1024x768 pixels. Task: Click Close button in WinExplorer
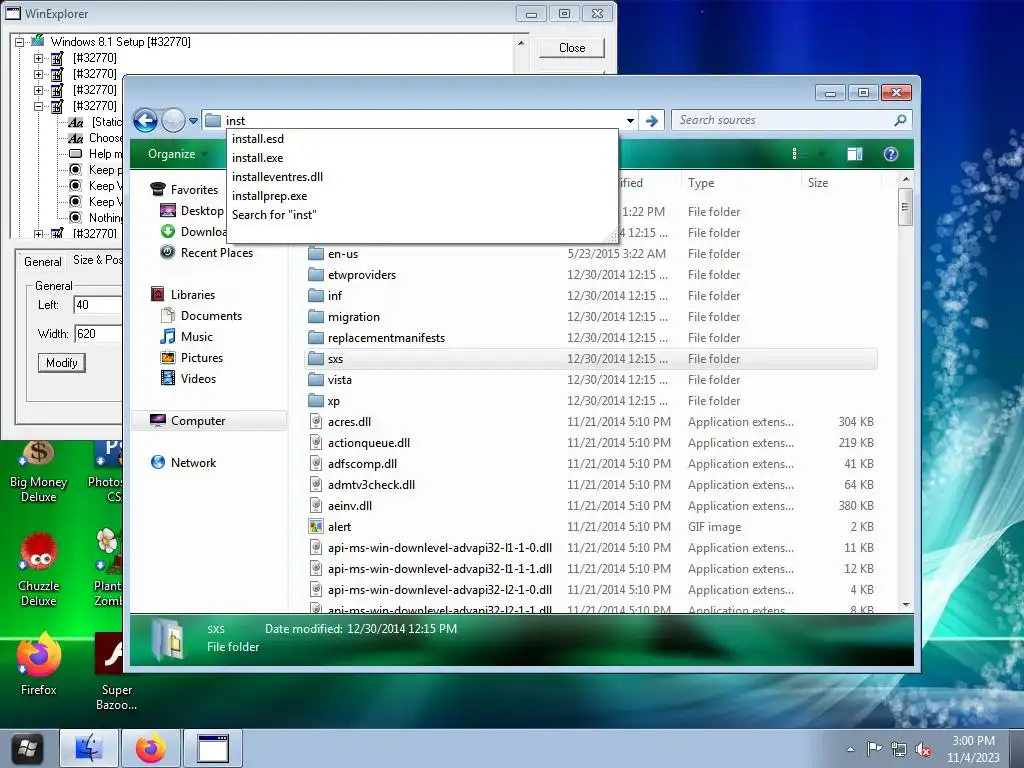[x=571, y=48]
